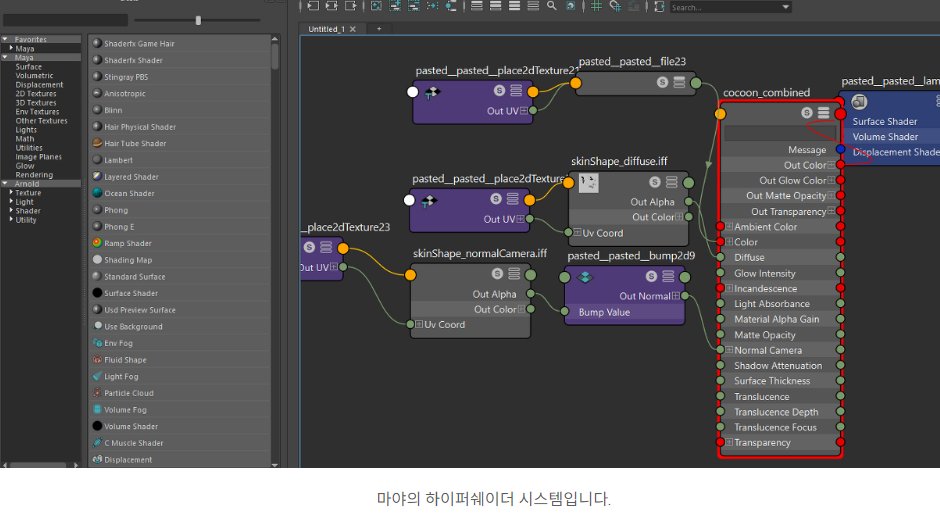Click the Ramp Shader swatch icon
The image size is (940, 517).
(x=97, y=243)
